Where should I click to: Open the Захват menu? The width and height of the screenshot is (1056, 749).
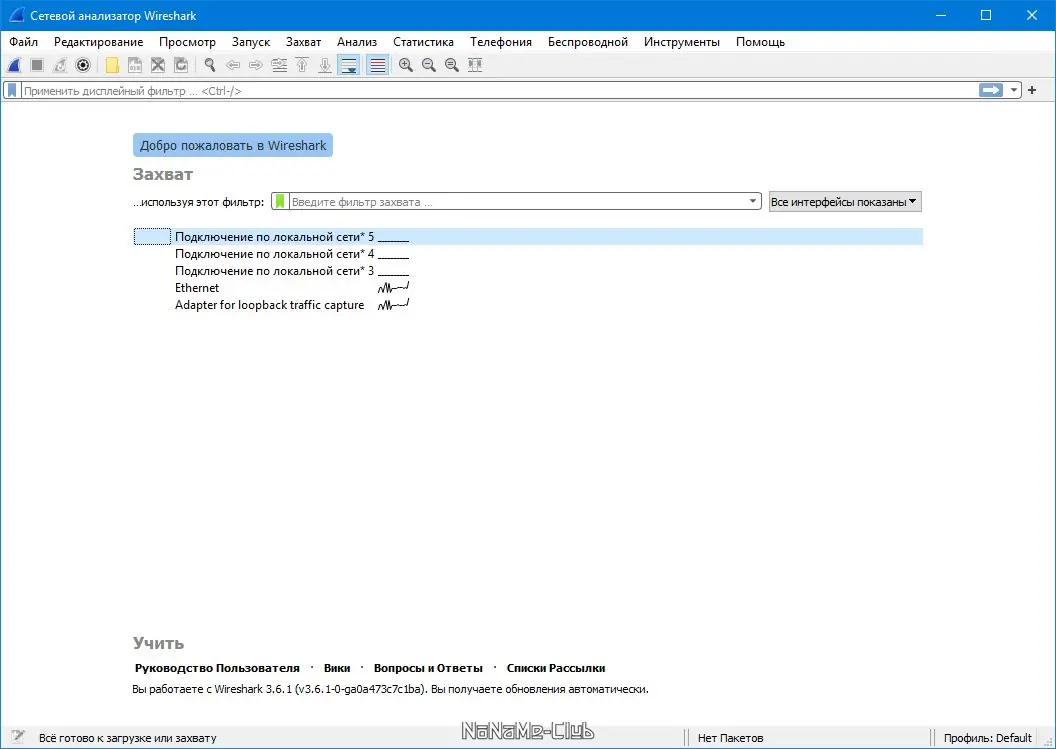point(303,42)
